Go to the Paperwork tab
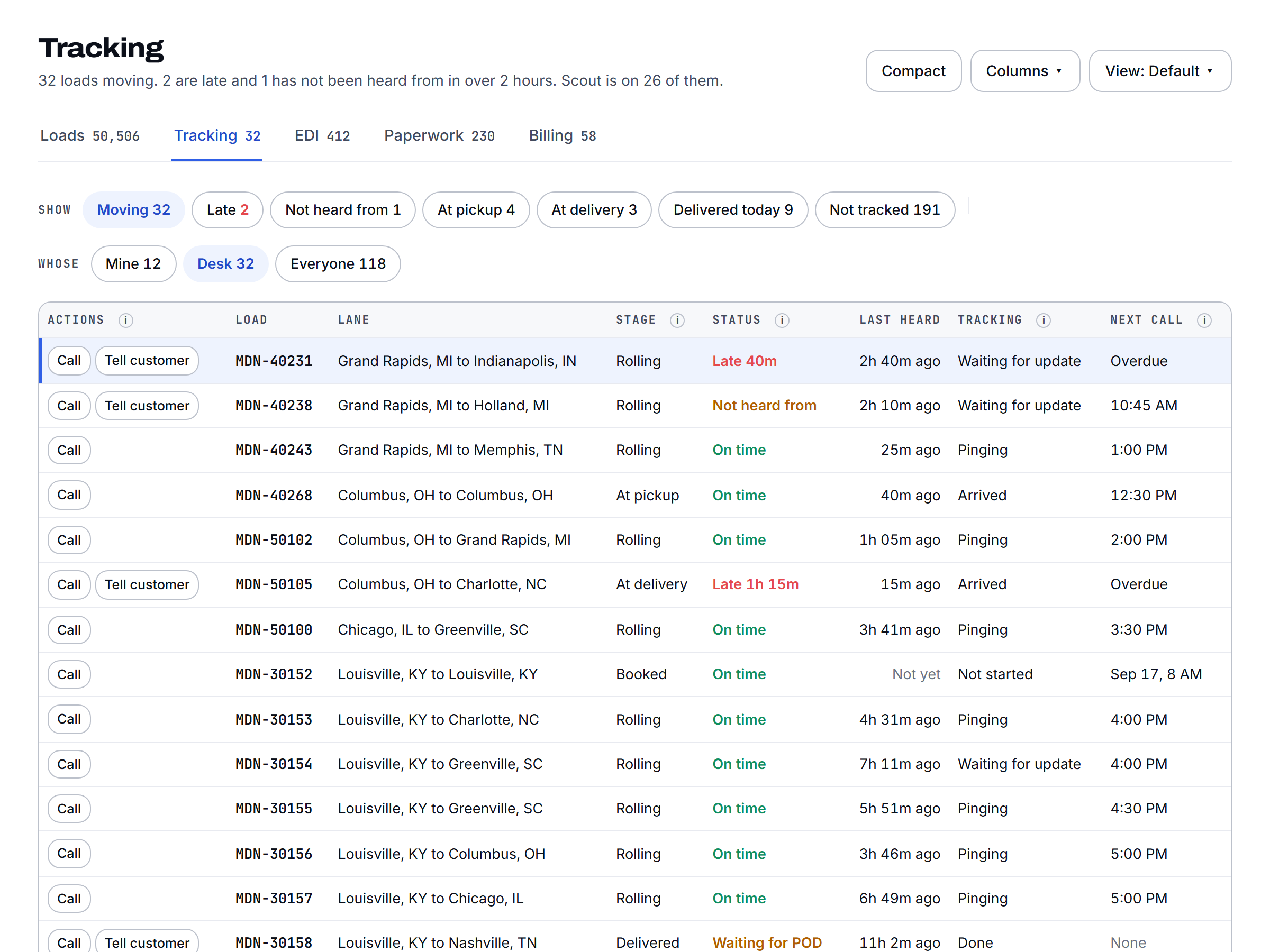This screenshot has width=1270, height=952. [439, 135]
